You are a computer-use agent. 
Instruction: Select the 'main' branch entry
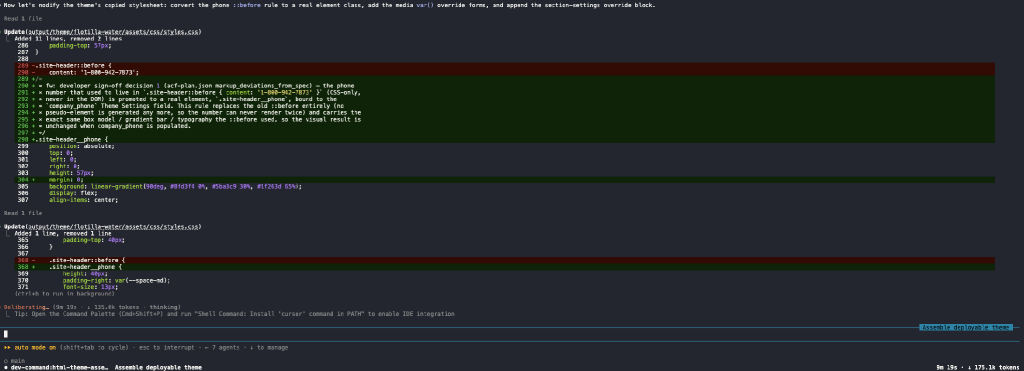coord(18,361)
